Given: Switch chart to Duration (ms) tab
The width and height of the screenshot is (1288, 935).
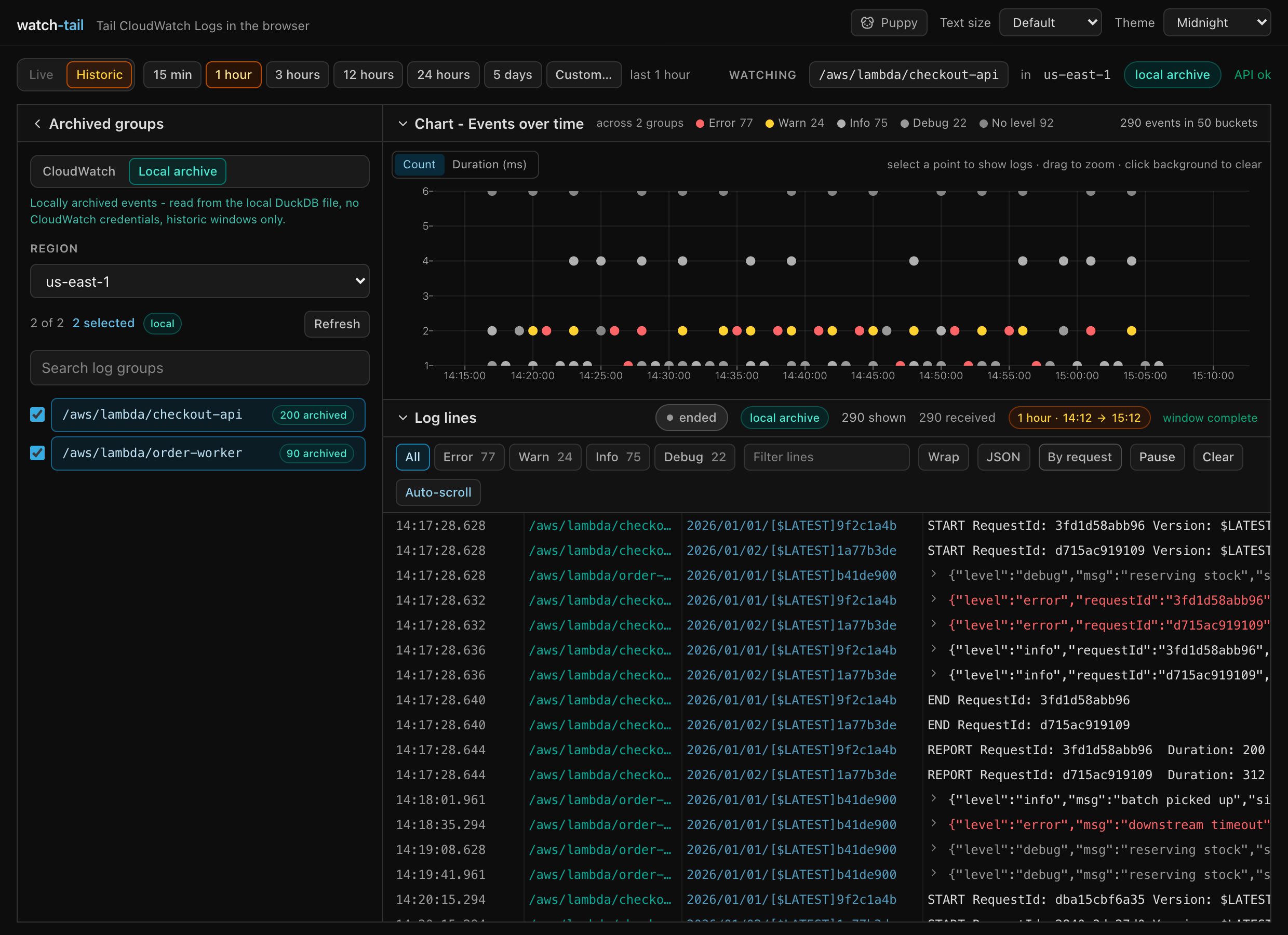Looking at the screenshot, I should (490, 165).
